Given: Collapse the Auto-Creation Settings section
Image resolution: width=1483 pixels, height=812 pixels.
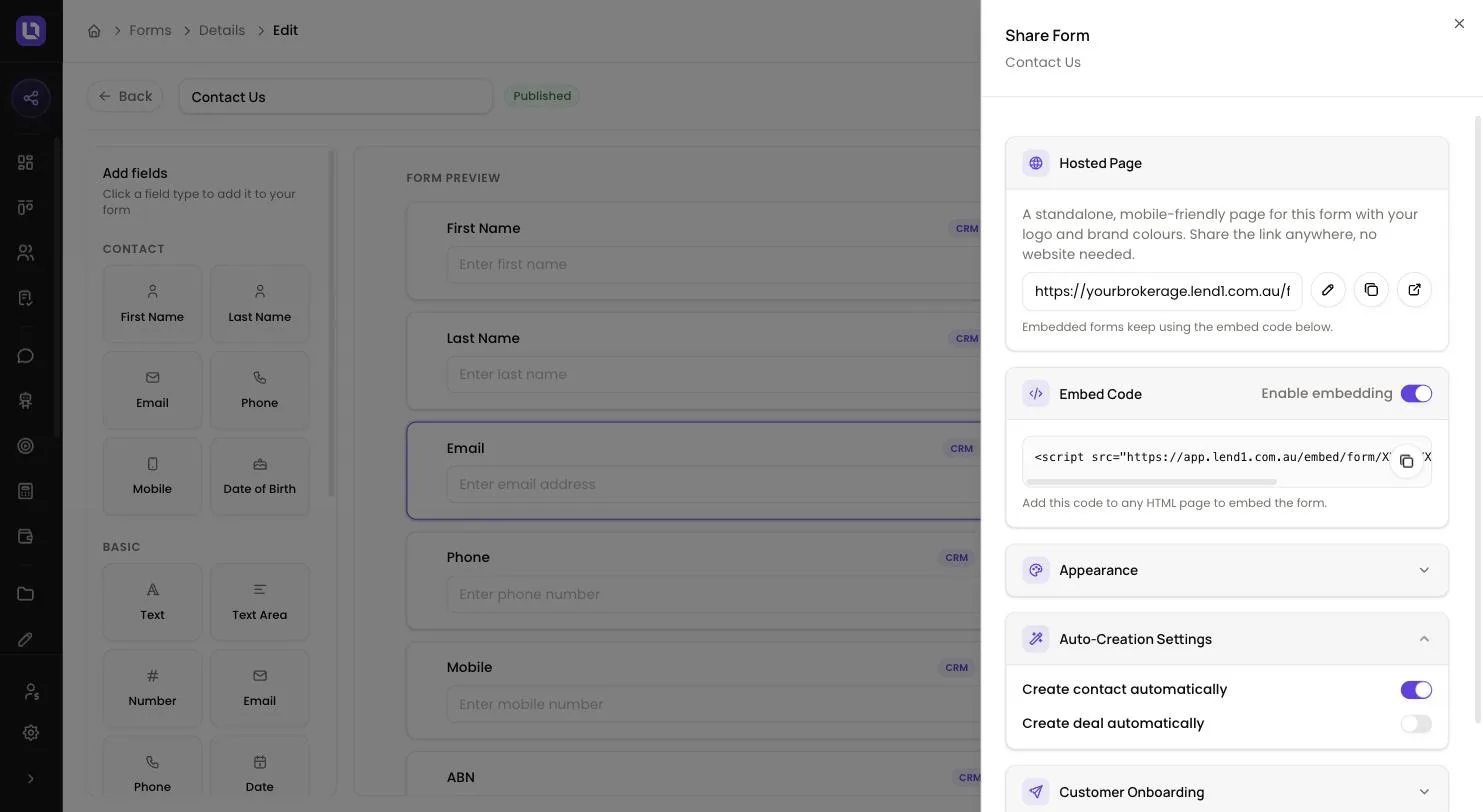Looking at the screenshot, I should tap(1226, 639).
